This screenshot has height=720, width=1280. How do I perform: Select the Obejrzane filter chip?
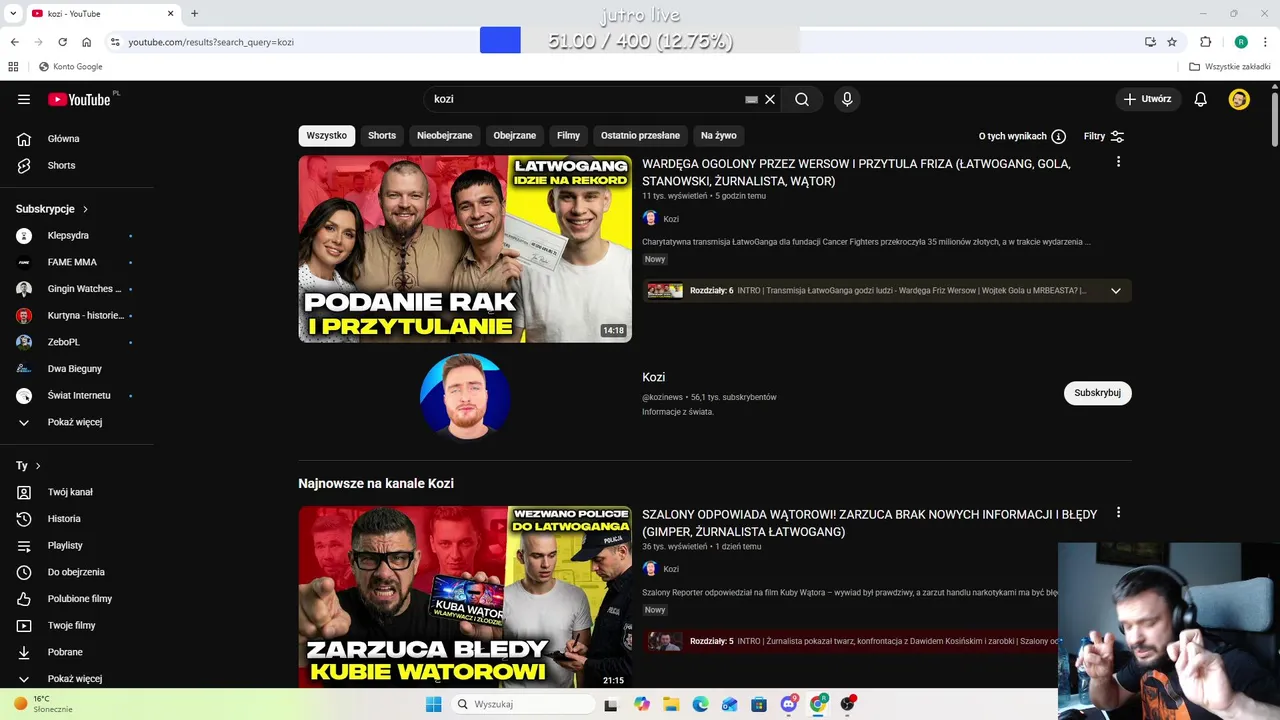(x=515, y=136)
